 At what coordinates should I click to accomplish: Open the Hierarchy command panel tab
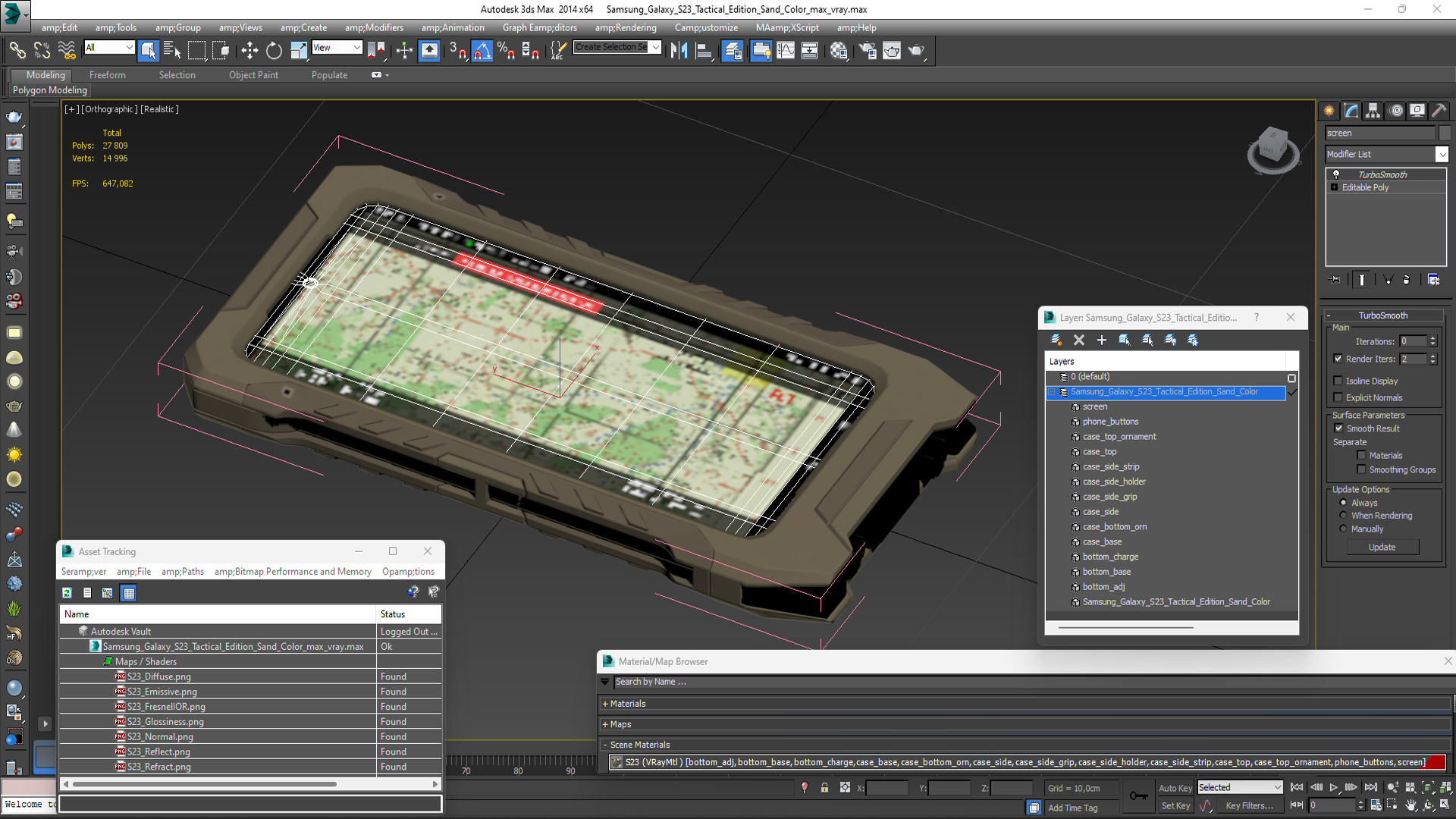(1373, 111)
